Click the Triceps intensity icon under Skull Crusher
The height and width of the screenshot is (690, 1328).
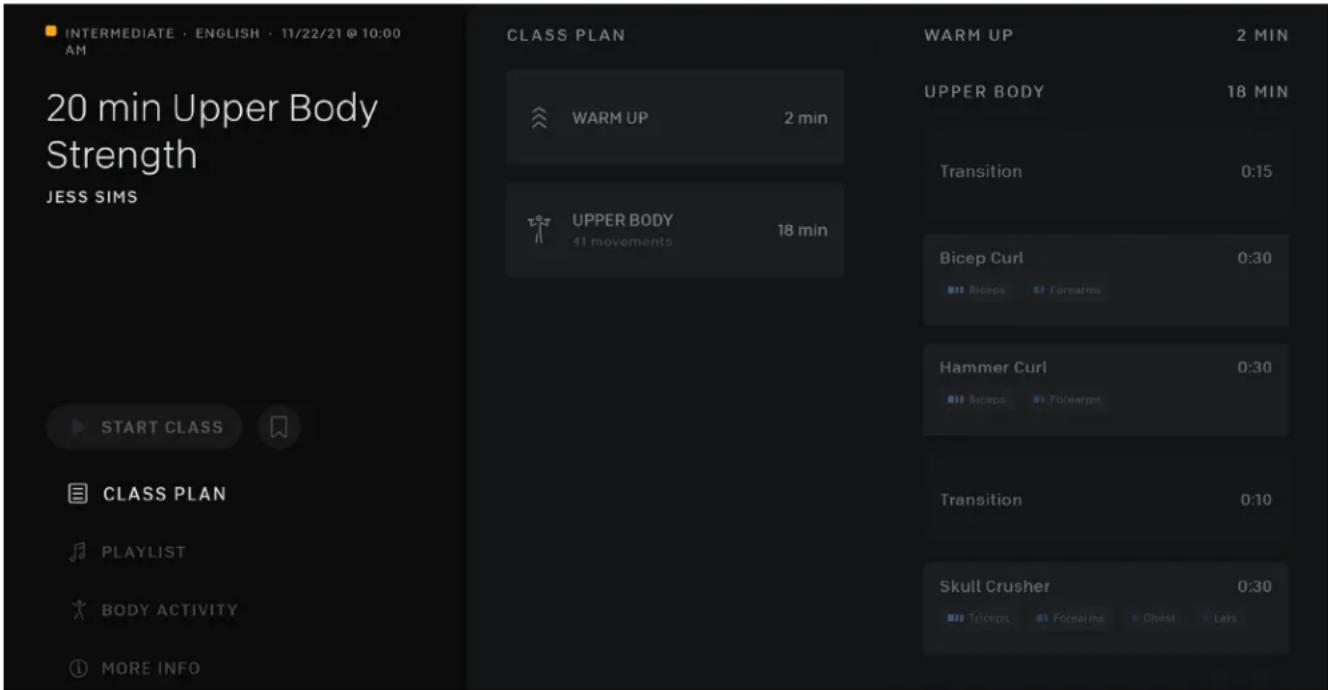coord(955,618)
